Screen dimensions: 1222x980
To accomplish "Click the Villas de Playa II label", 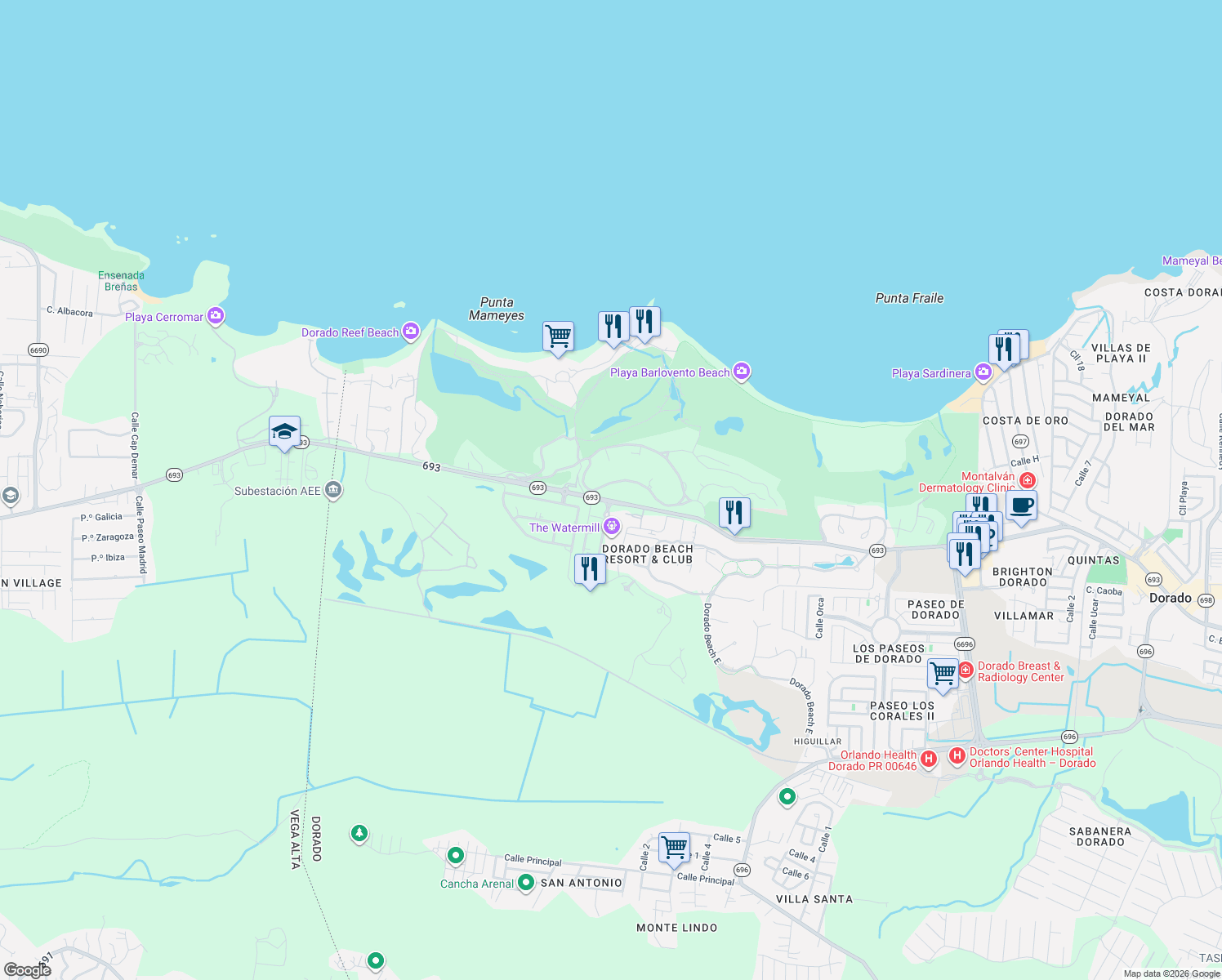I will click(1121, 353).
